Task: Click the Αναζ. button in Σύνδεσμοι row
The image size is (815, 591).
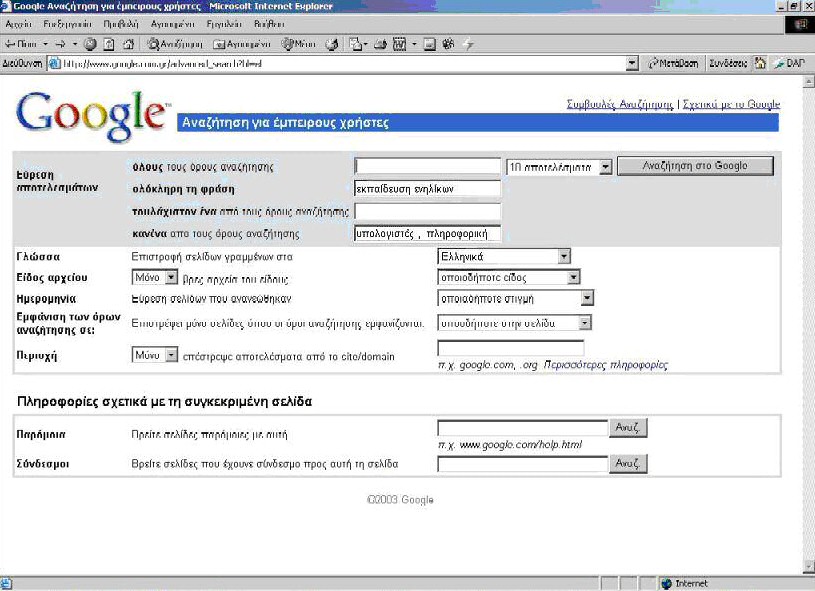Action: [628, 464]
